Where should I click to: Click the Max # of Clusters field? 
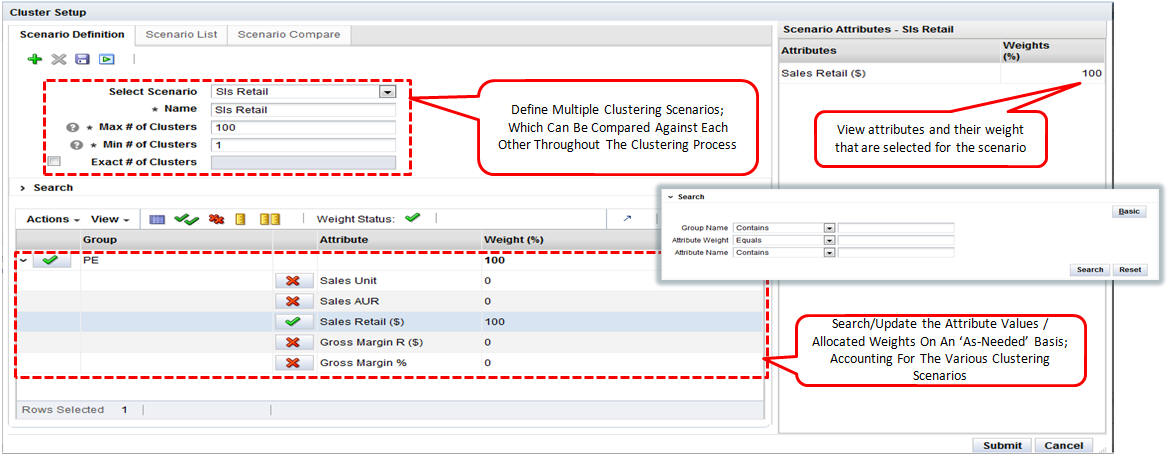click(302, 127)
